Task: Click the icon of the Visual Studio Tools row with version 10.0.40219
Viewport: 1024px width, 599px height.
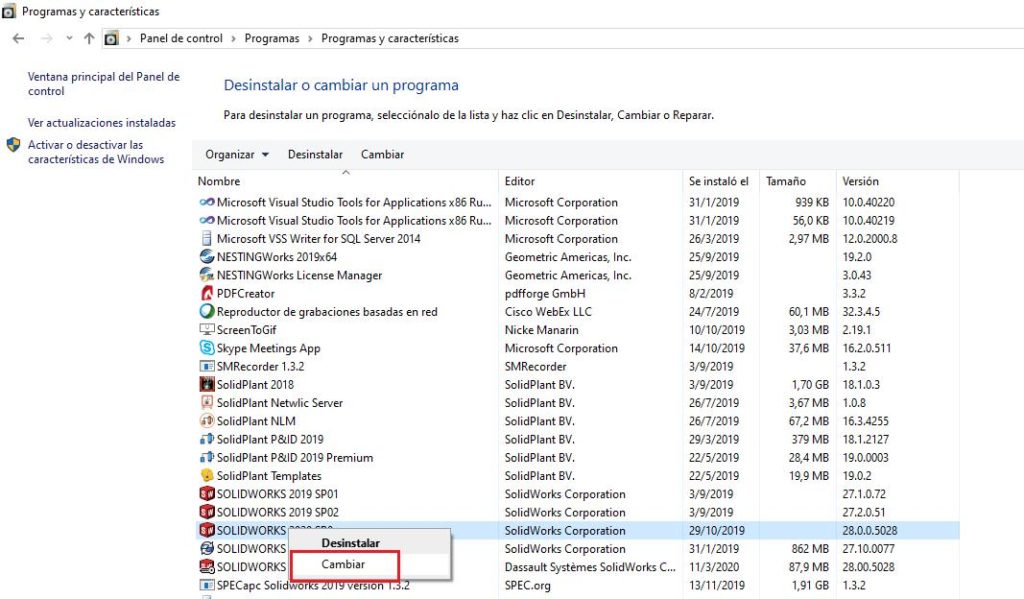Action: pyautogui.click(x=207, y=221)
